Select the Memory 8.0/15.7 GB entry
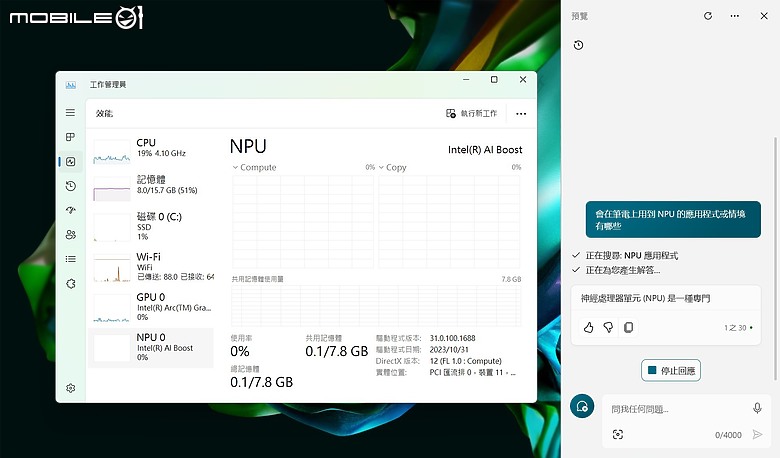The image size is (780, 458). click(151, 188)
